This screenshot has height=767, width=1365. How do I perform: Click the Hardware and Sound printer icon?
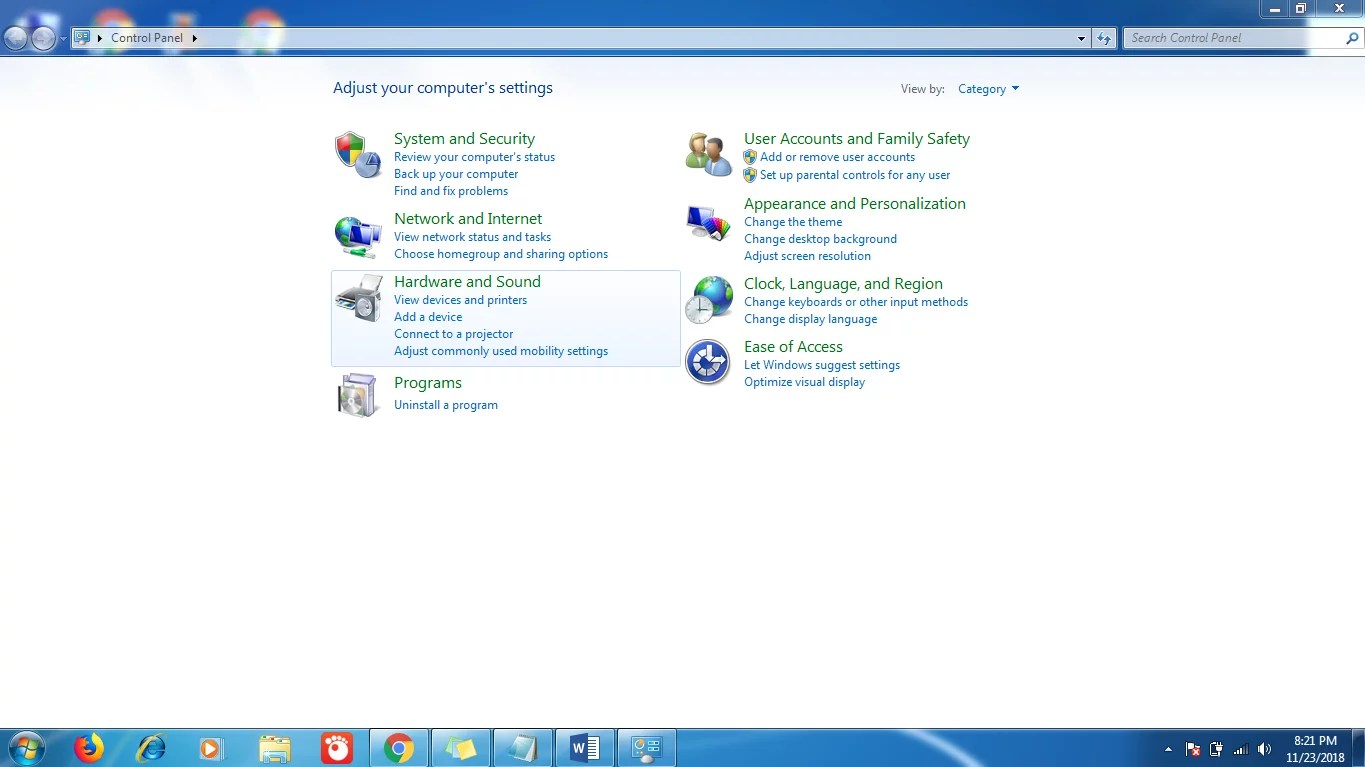[357, 298]
